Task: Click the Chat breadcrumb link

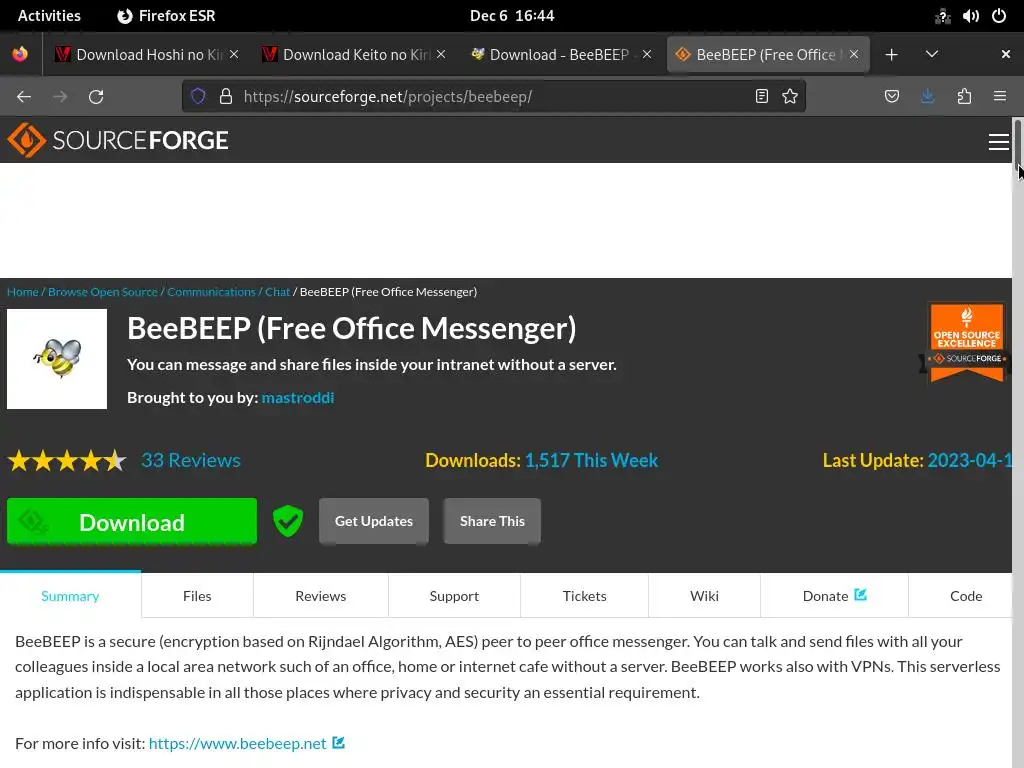Action: [x=278, y=292]
